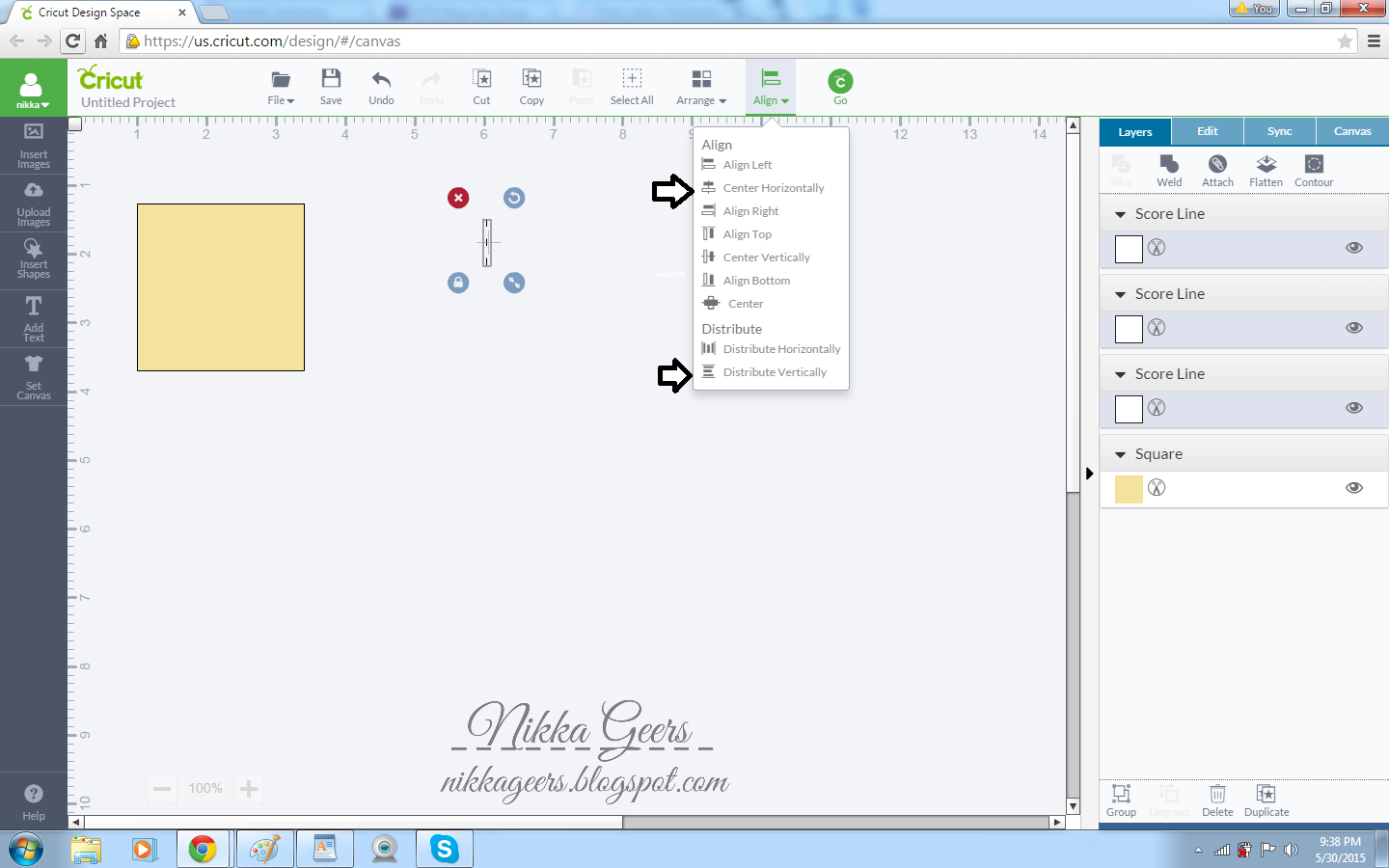Click the Square layer color swatch
Viewport: 1389px width, 868px height.
(1128, 488)
